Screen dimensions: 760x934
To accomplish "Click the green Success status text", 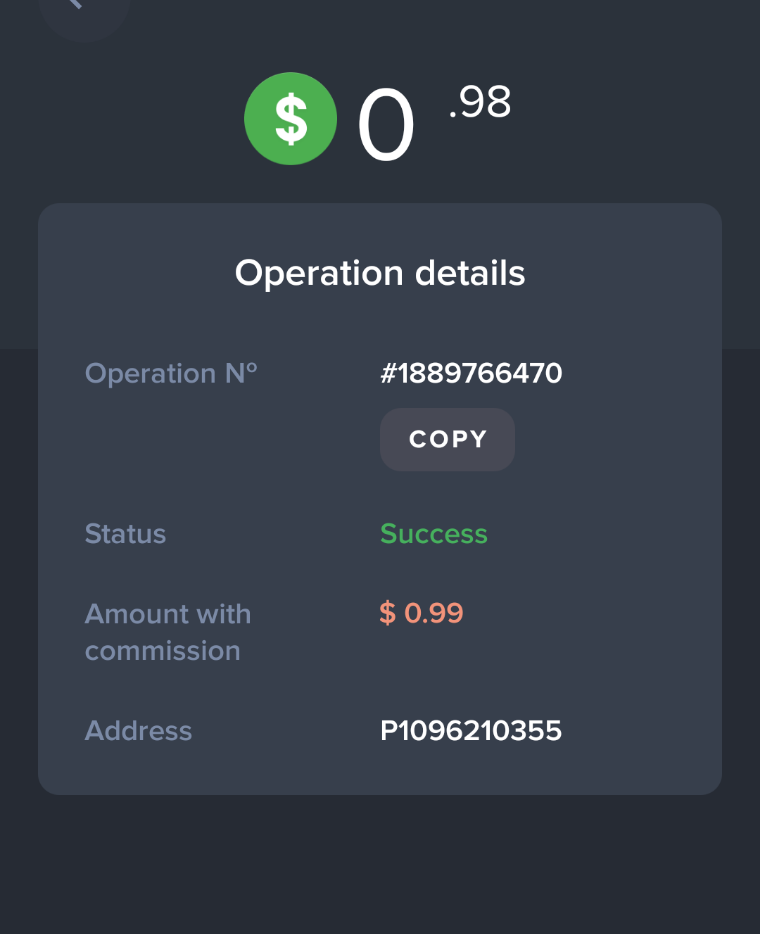I will pos(433,534).
